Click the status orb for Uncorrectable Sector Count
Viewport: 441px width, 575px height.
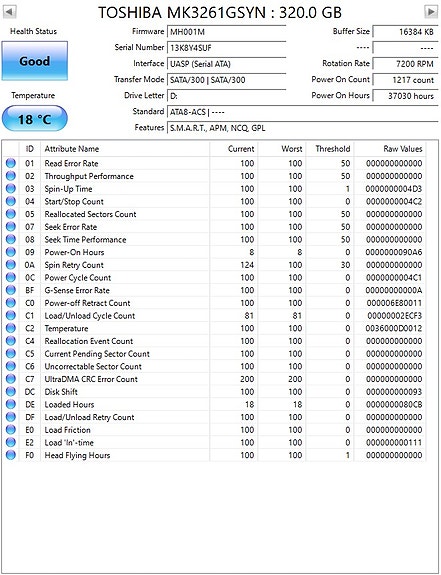coord(11,366)
